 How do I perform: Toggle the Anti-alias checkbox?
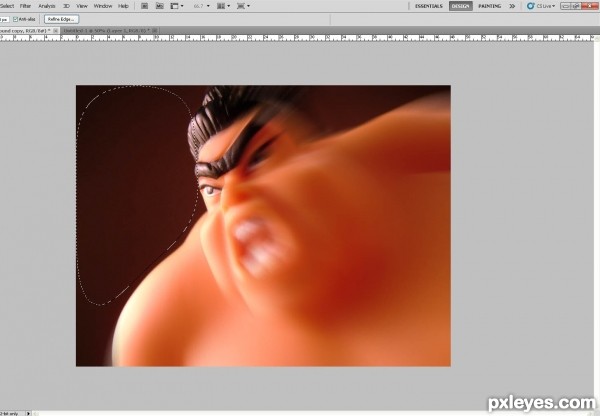15,19
